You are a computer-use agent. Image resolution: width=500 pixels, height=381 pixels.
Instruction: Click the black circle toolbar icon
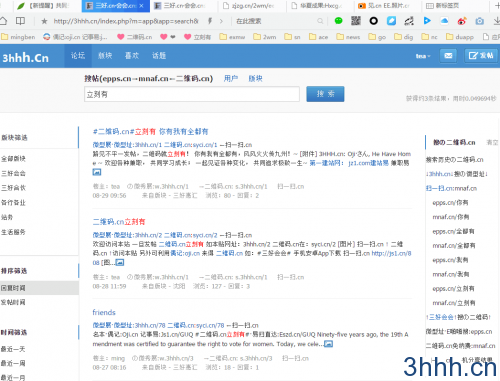click(374, 21)
